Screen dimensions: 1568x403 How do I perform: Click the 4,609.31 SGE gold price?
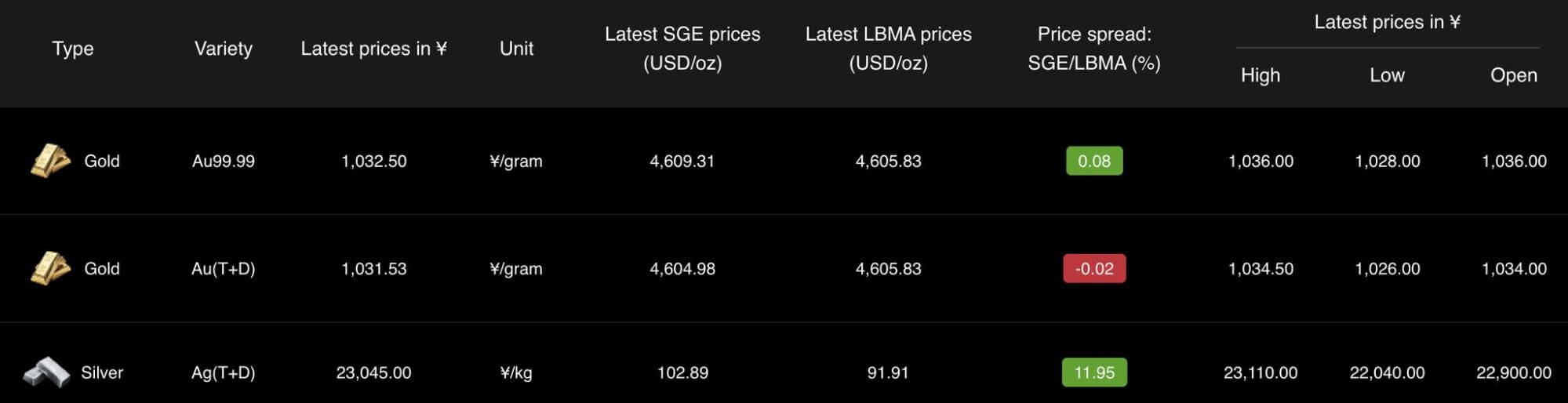[682, 161]
